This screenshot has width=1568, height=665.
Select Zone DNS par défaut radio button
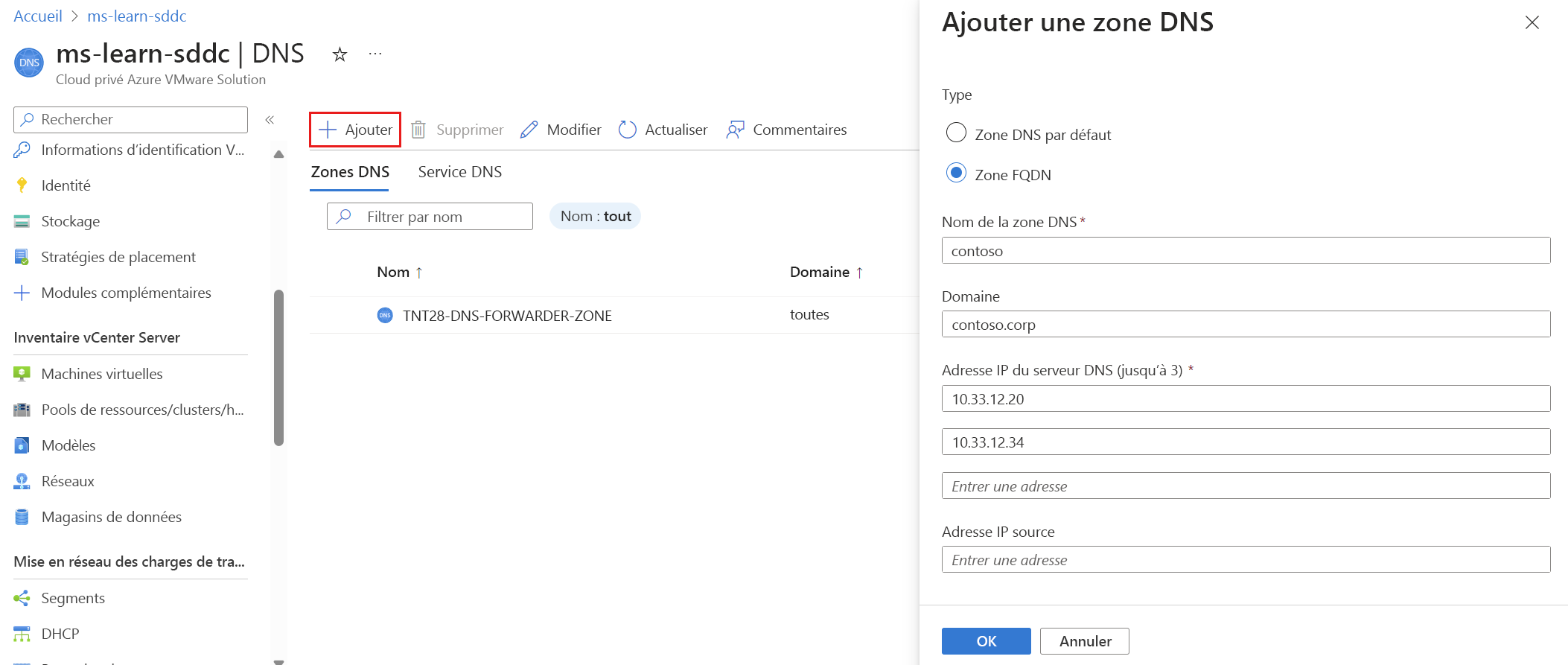pos(956,133)
